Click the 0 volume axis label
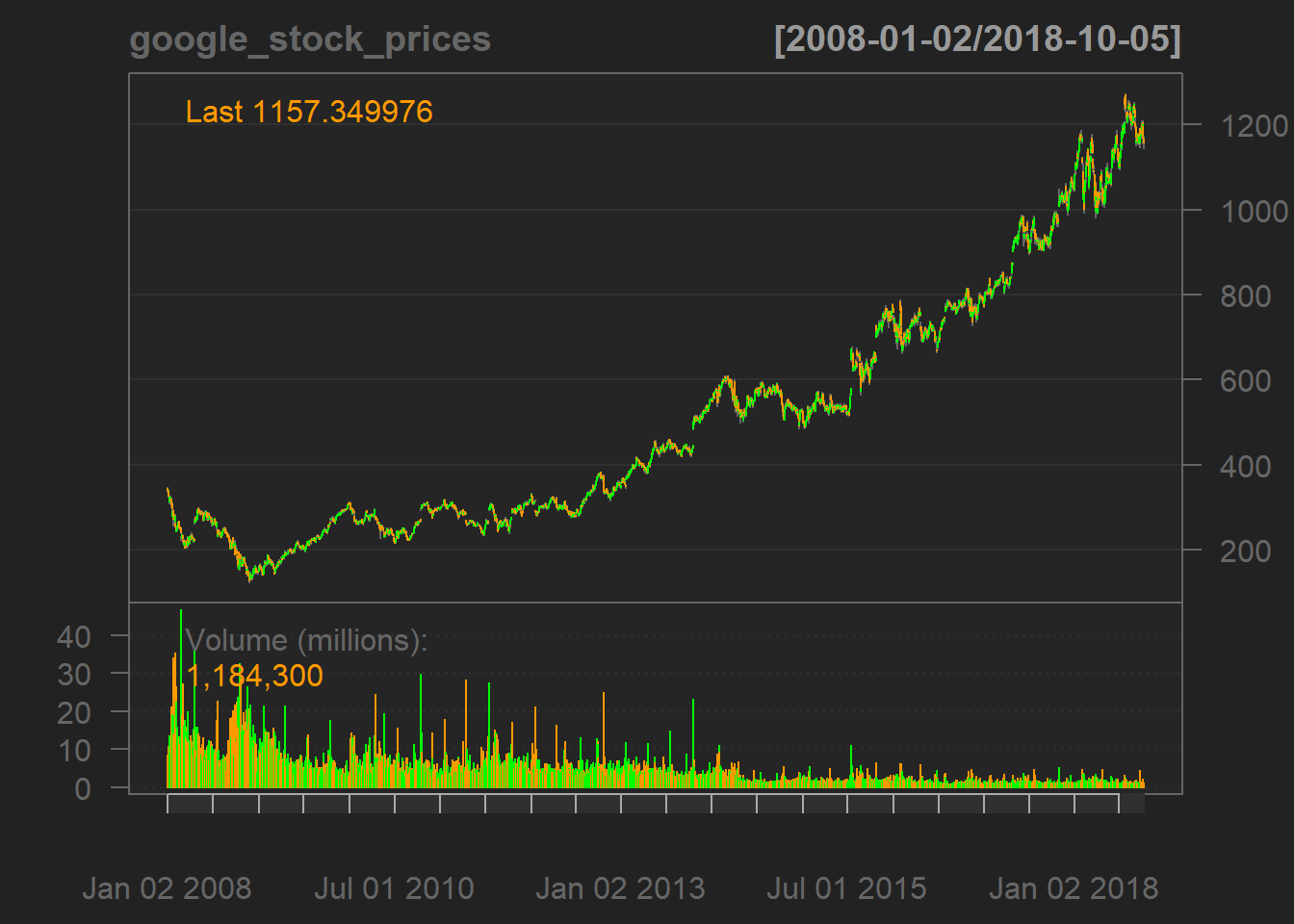The width and height of the screenshot is (1294, 924). [83, 789]
